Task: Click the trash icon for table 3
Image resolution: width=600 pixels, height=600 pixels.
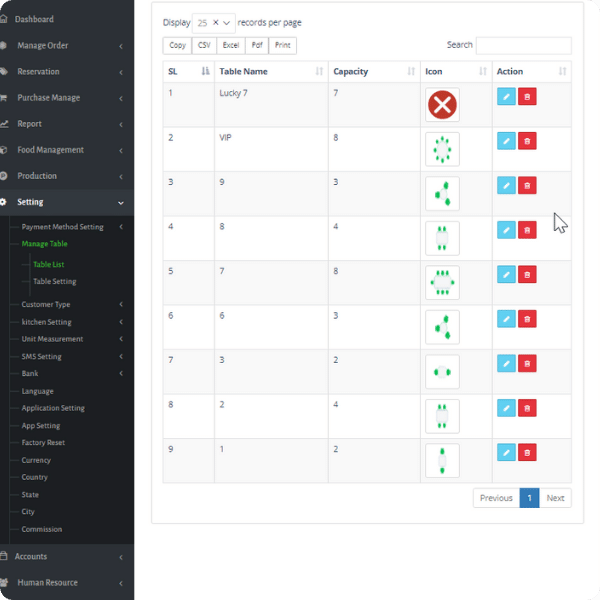Action: [x=527, y=363]
